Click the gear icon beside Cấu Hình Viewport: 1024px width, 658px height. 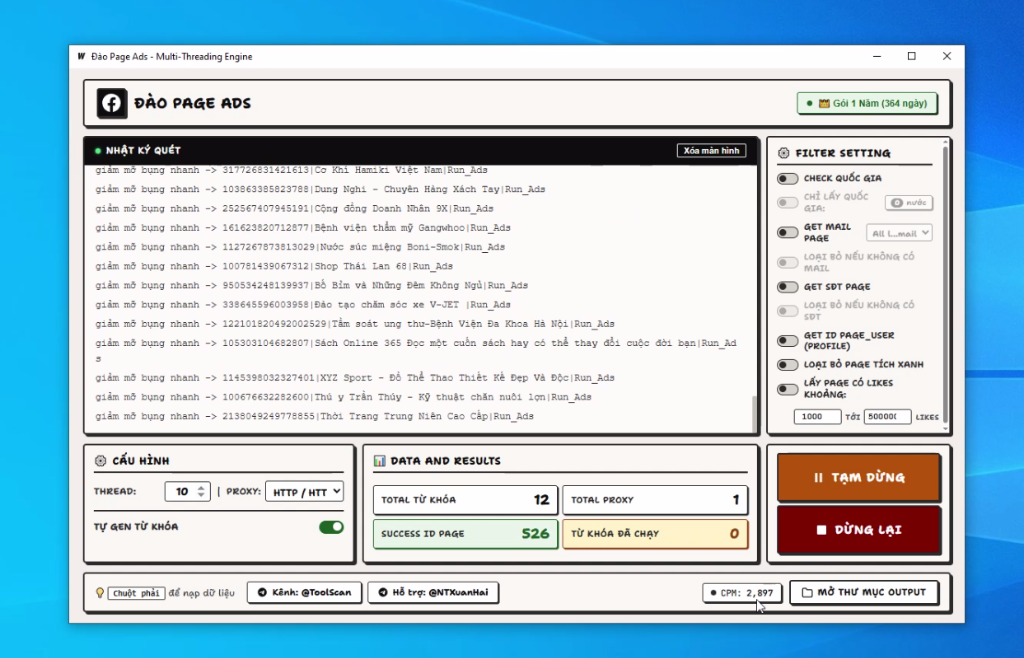tap(100, 461)
